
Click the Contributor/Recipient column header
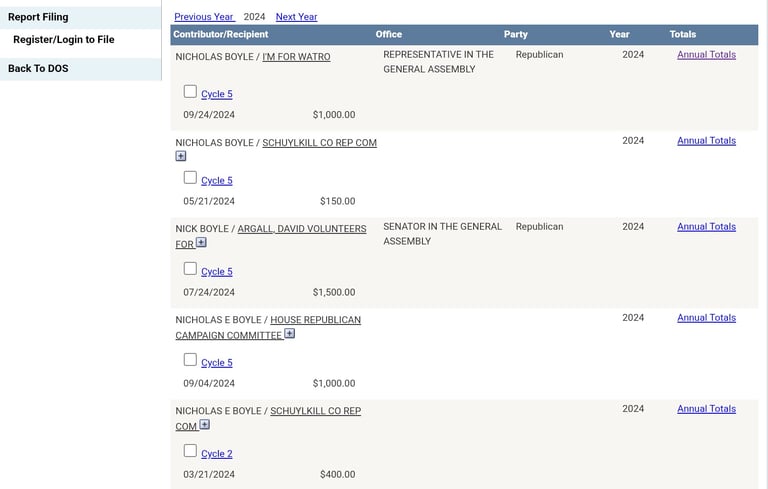click(220, 34)
